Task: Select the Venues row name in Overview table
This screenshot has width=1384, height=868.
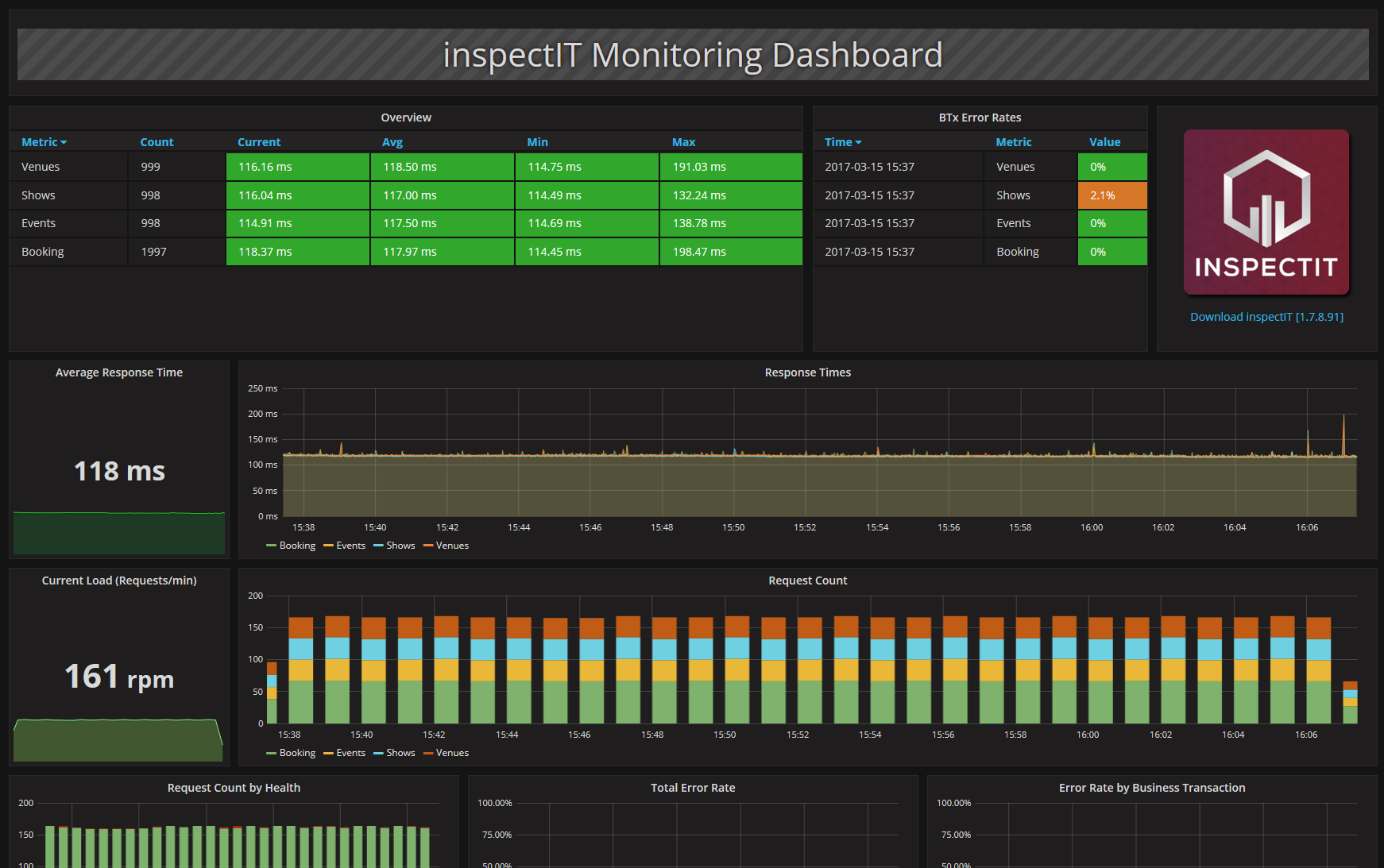Action: pyautogui.click(x=41, y=167)
